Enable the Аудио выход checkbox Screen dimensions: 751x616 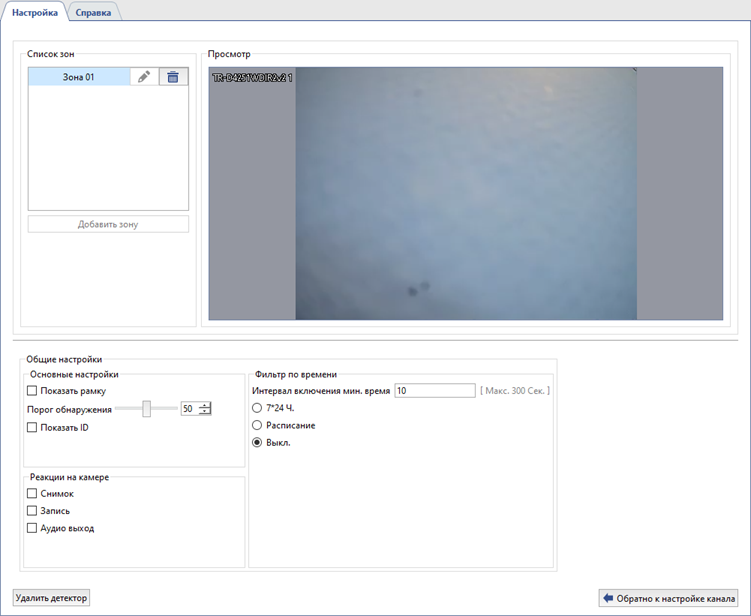[33, 528]
